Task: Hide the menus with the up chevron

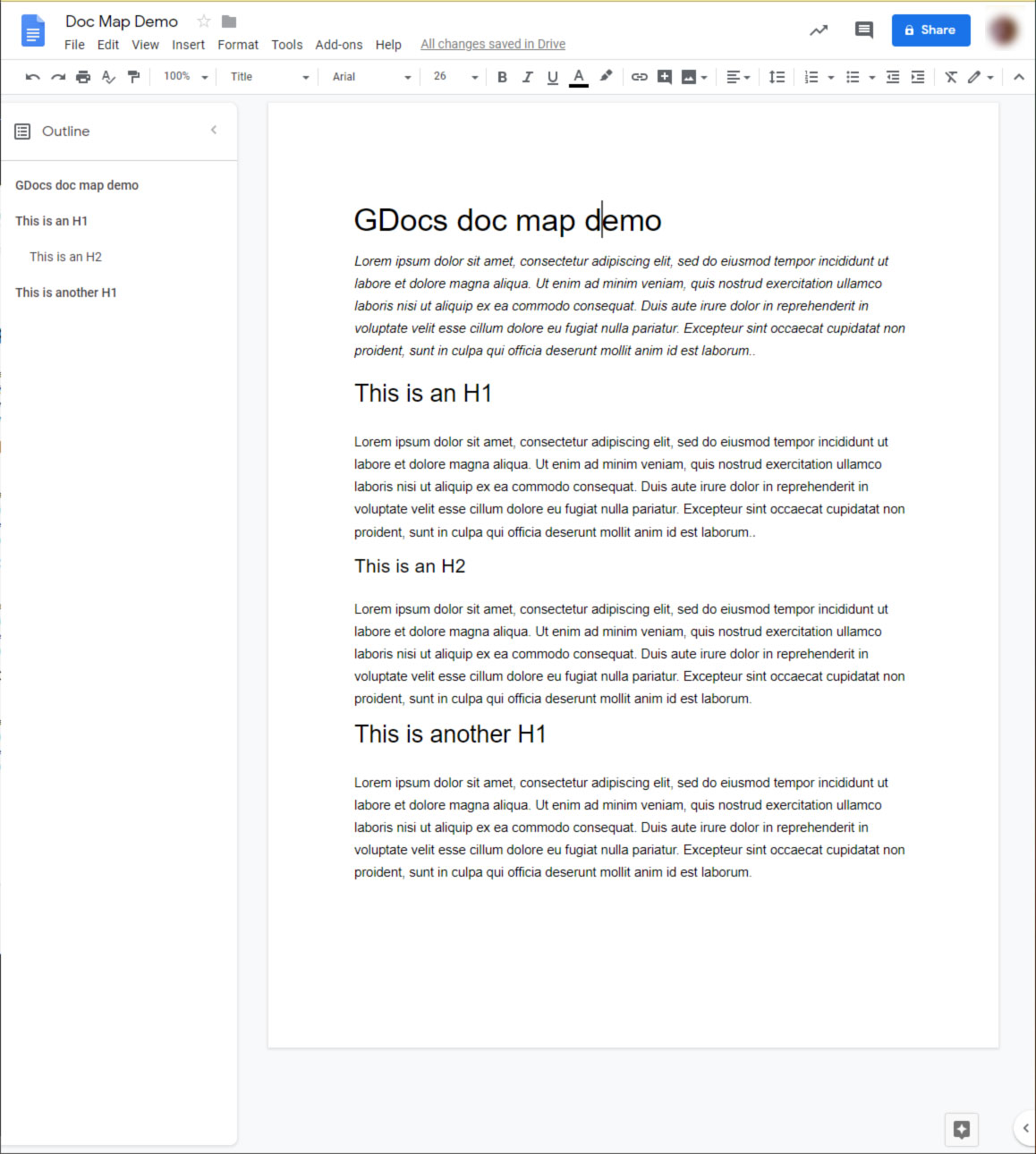Action: 1019,77
